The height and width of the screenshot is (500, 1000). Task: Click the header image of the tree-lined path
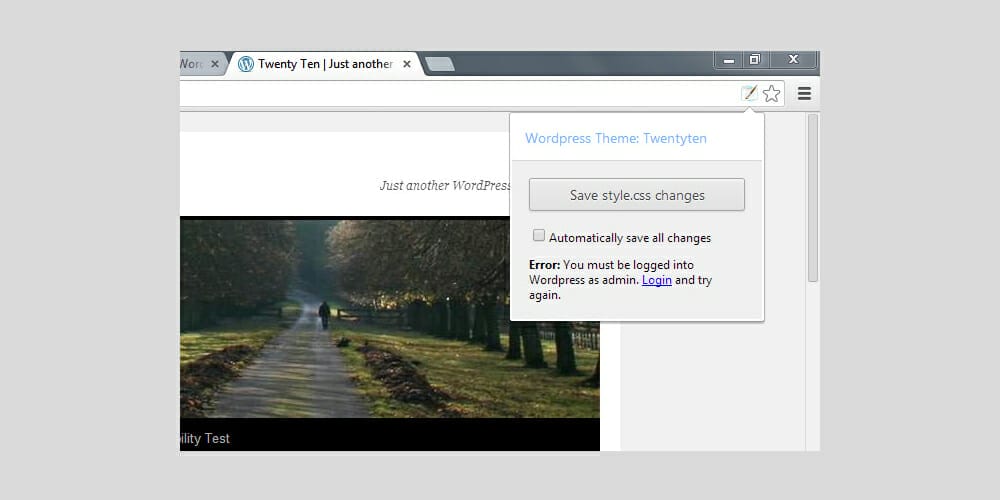click(x=390, y=319)
